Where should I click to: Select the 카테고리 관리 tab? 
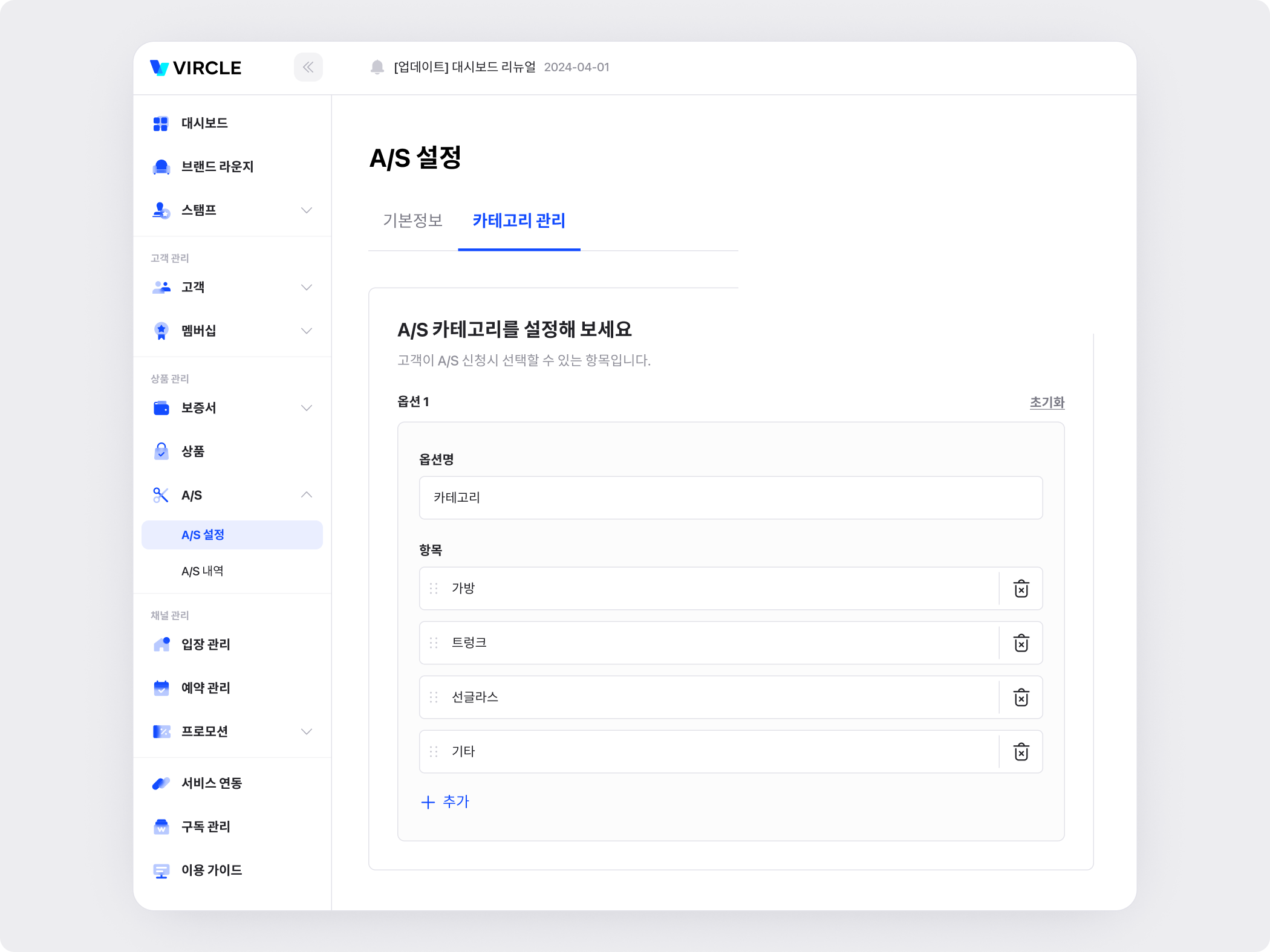pos(519,221)
